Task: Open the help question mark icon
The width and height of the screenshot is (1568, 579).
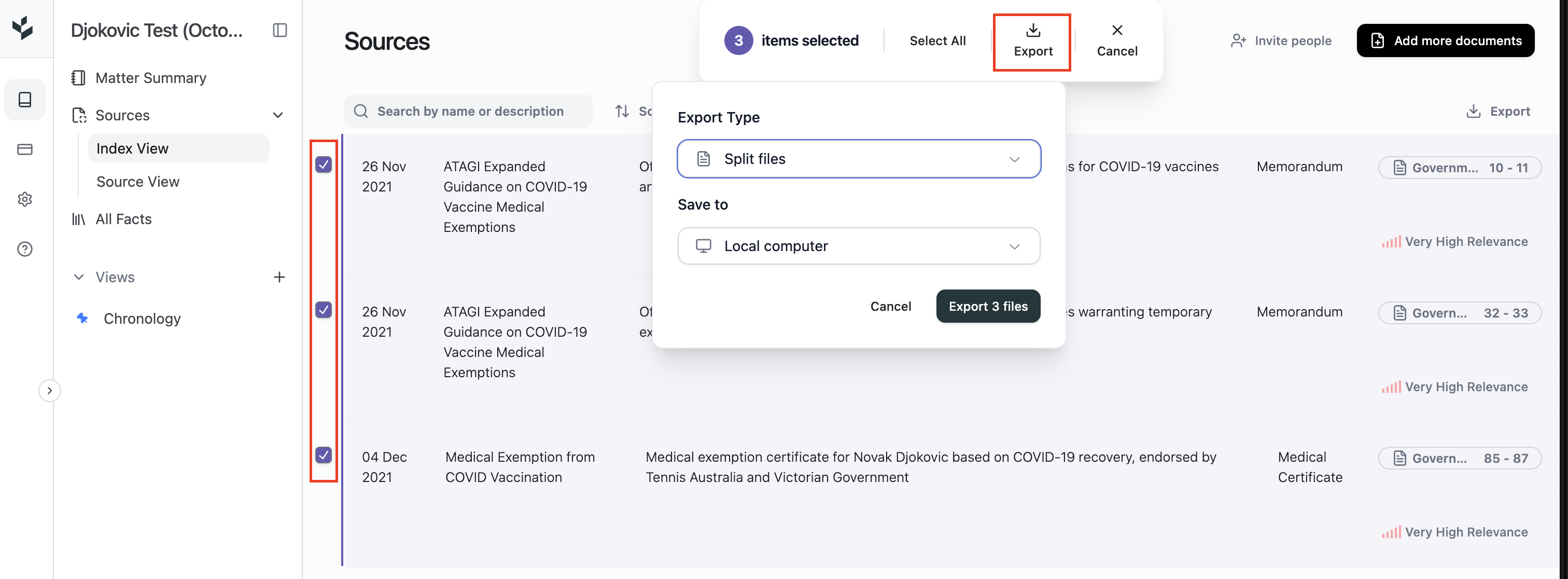Action: [25, 249]
